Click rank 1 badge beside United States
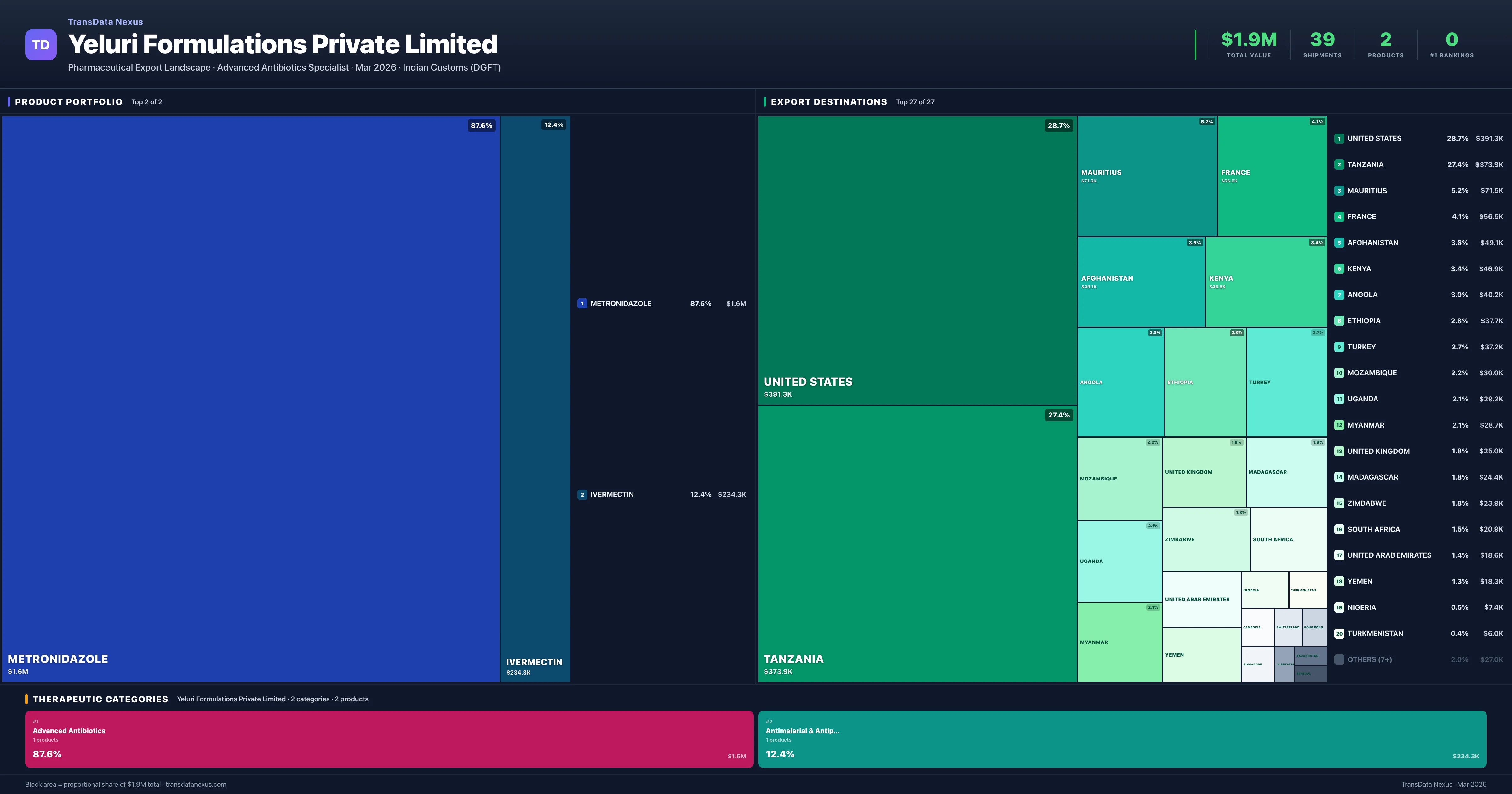This screenshot has width=1512, height=794. pos(1339,139)
